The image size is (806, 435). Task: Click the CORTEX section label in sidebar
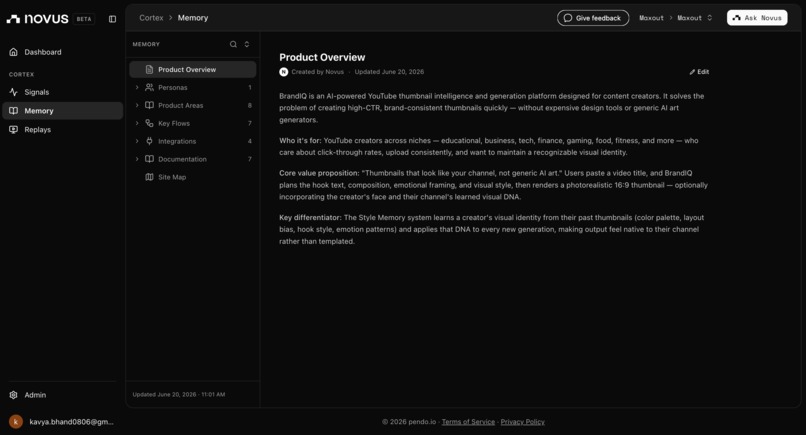[22, 75]
